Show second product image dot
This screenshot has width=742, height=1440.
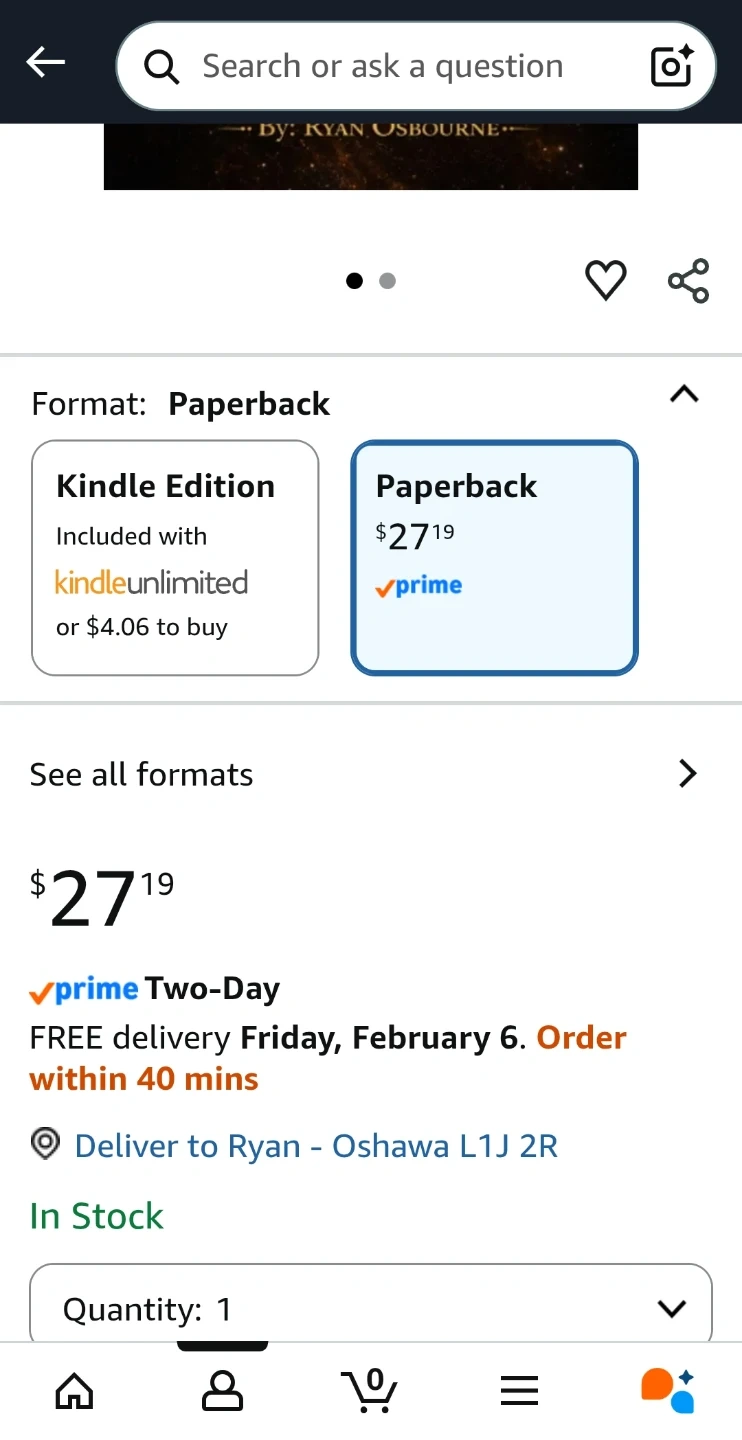(388, 281)
